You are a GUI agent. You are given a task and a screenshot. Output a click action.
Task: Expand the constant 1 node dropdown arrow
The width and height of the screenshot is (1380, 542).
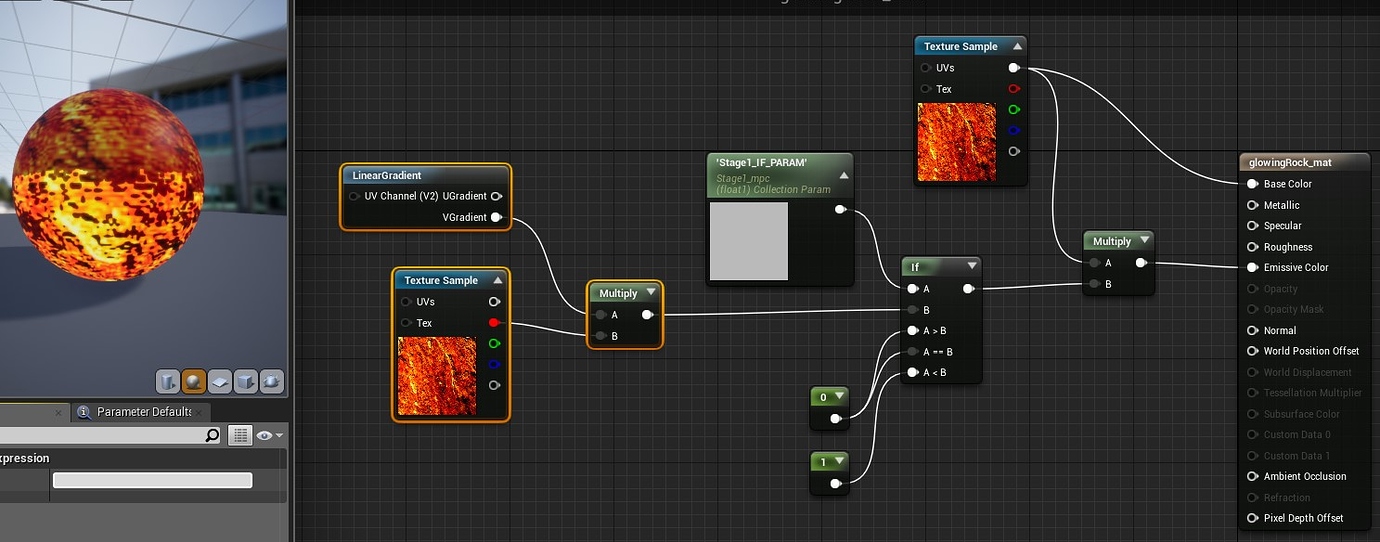(x=838, y=461)
